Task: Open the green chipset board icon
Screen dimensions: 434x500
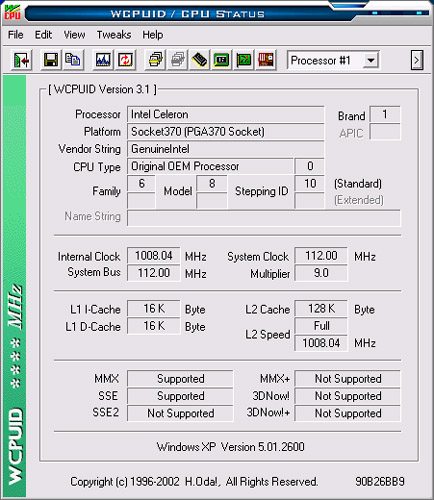Action: 221,60
